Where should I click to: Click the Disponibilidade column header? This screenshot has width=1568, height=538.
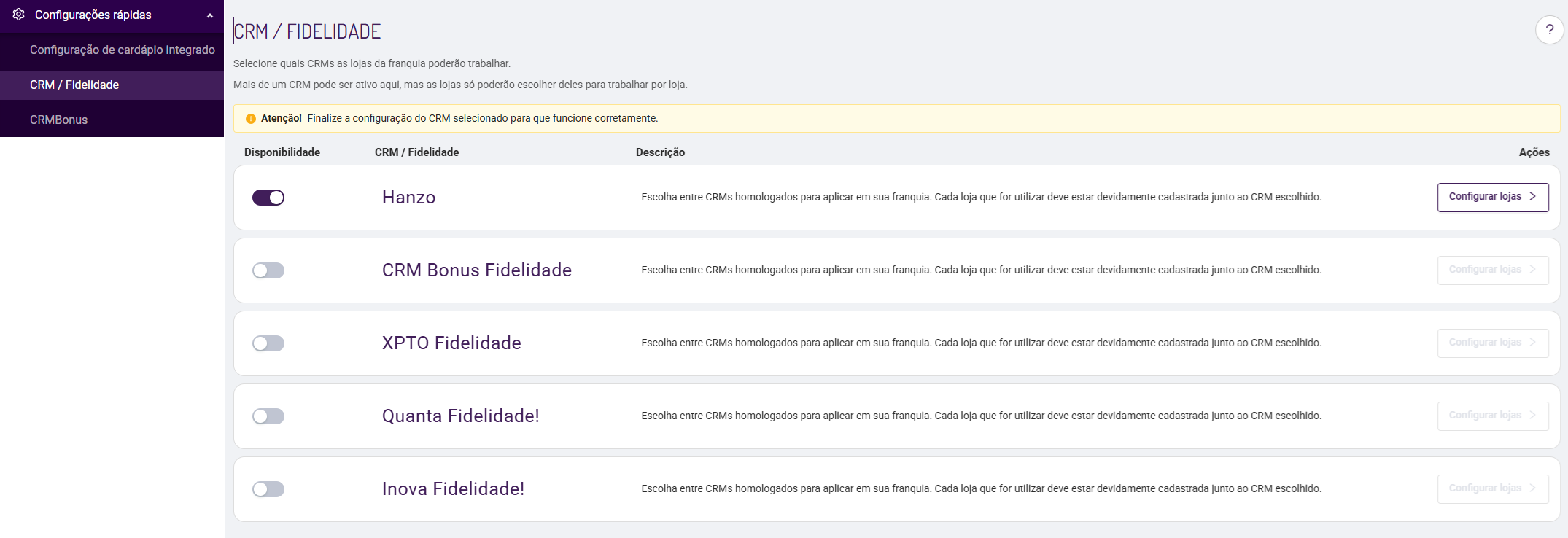click(x=282, y=152)
